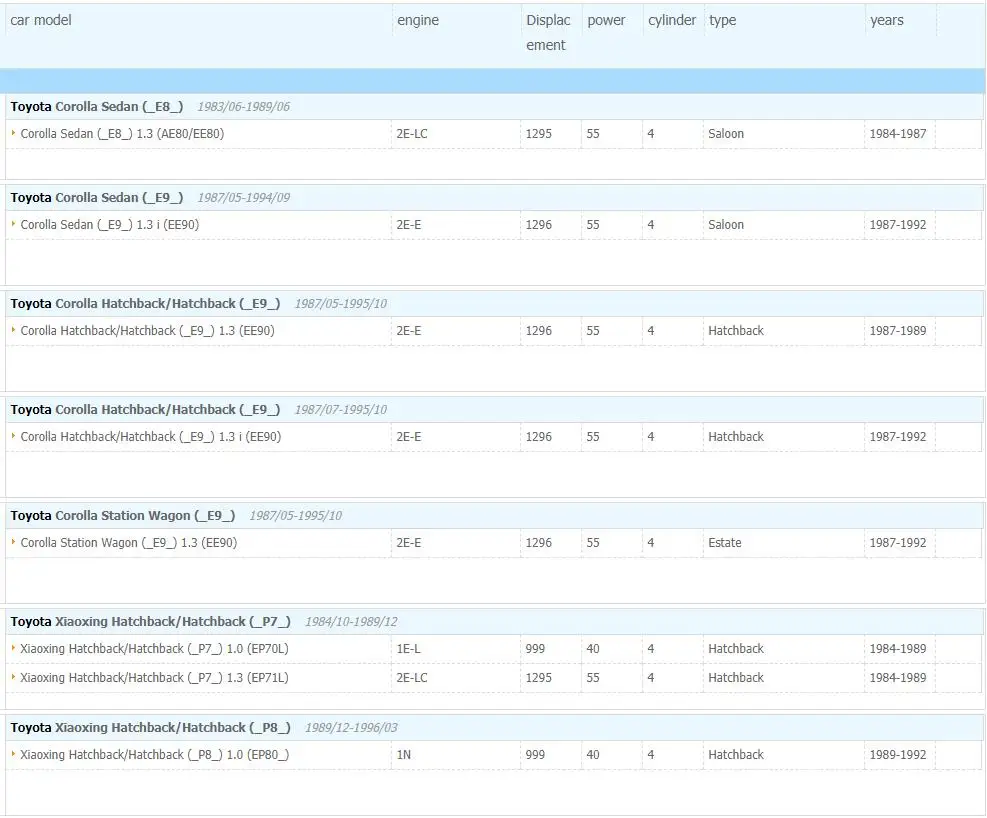Open the Xiaoxing Hatchback (_P7_) 1.3 (EP71L) link

pos(154,678)
